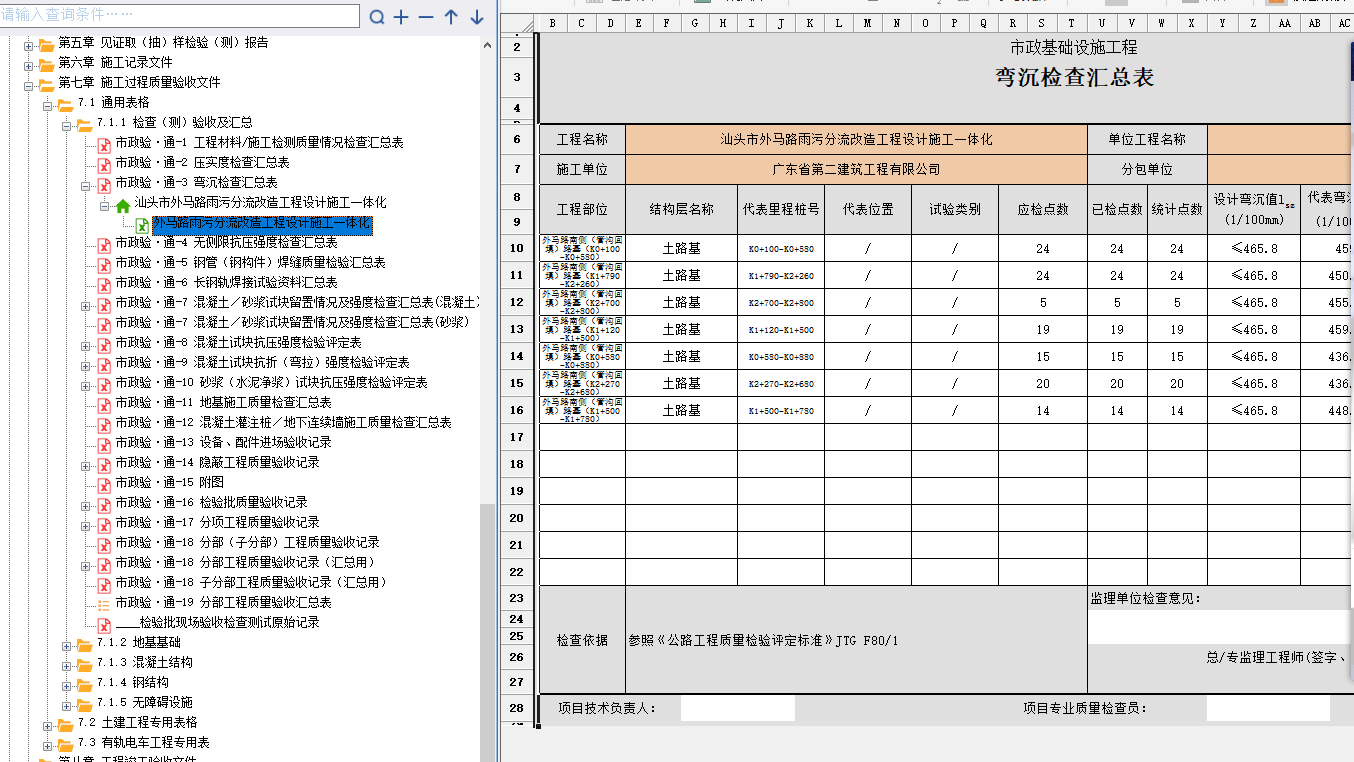
Task: Open 市政验·通-2 压实度检查汇总表
Action: point(202,163)
